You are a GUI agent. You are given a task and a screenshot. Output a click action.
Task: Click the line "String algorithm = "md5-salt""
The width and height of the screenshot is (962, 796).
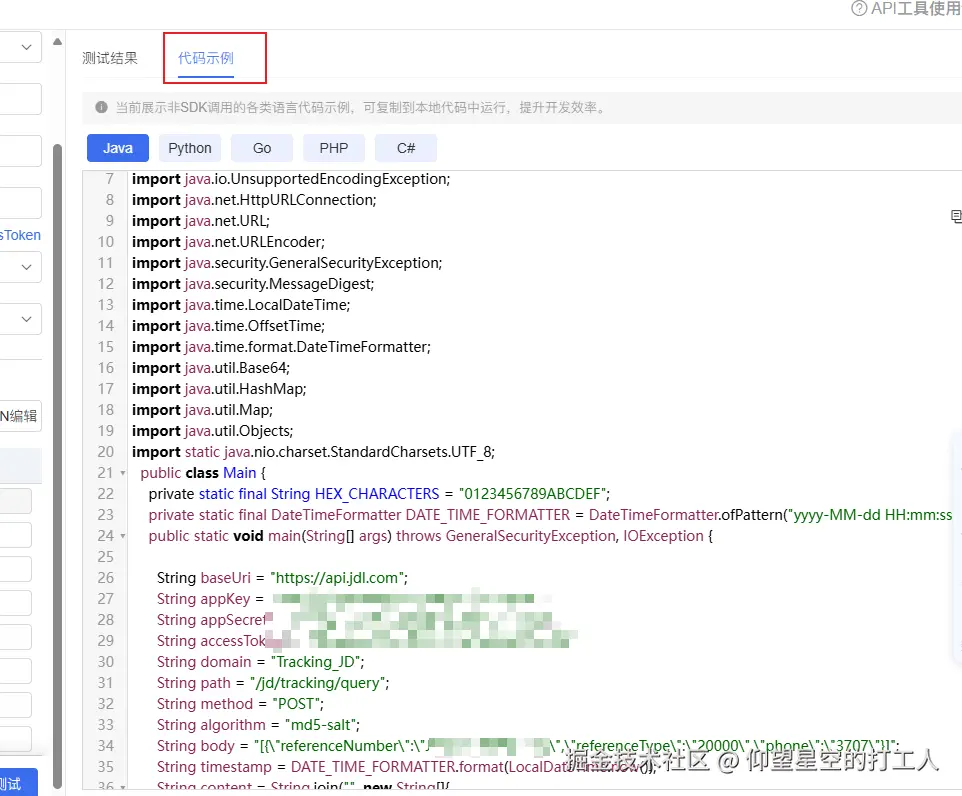click(258, 725)
